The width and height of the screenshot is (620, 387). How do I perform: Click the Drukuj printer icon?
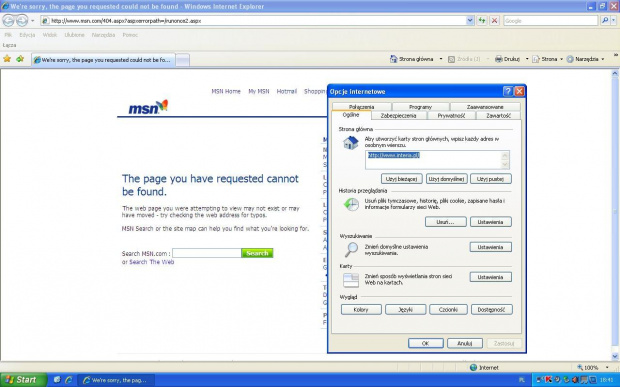[499, 59]
